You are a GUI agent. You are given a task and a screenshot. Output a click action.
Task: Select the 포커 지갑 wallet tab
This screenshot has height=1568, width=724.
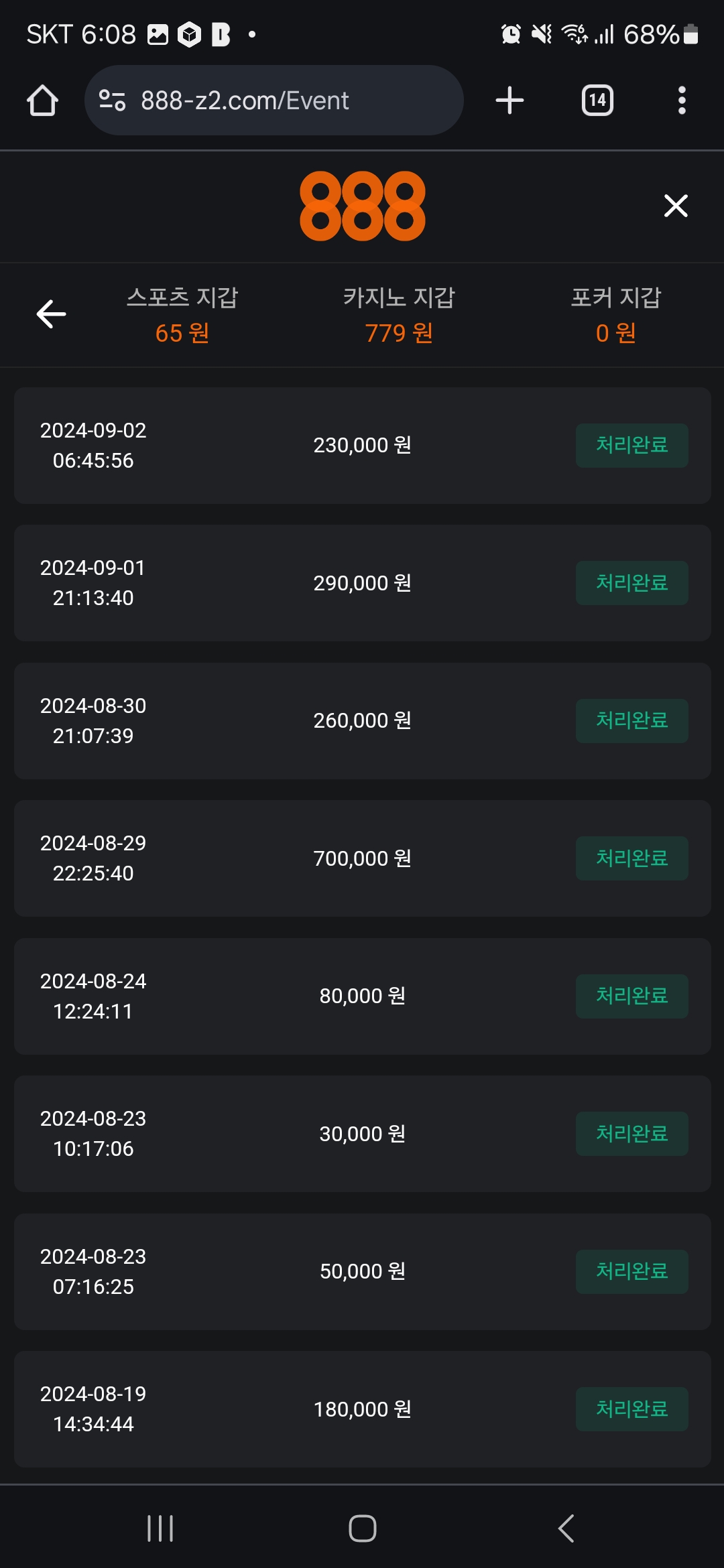615,314
